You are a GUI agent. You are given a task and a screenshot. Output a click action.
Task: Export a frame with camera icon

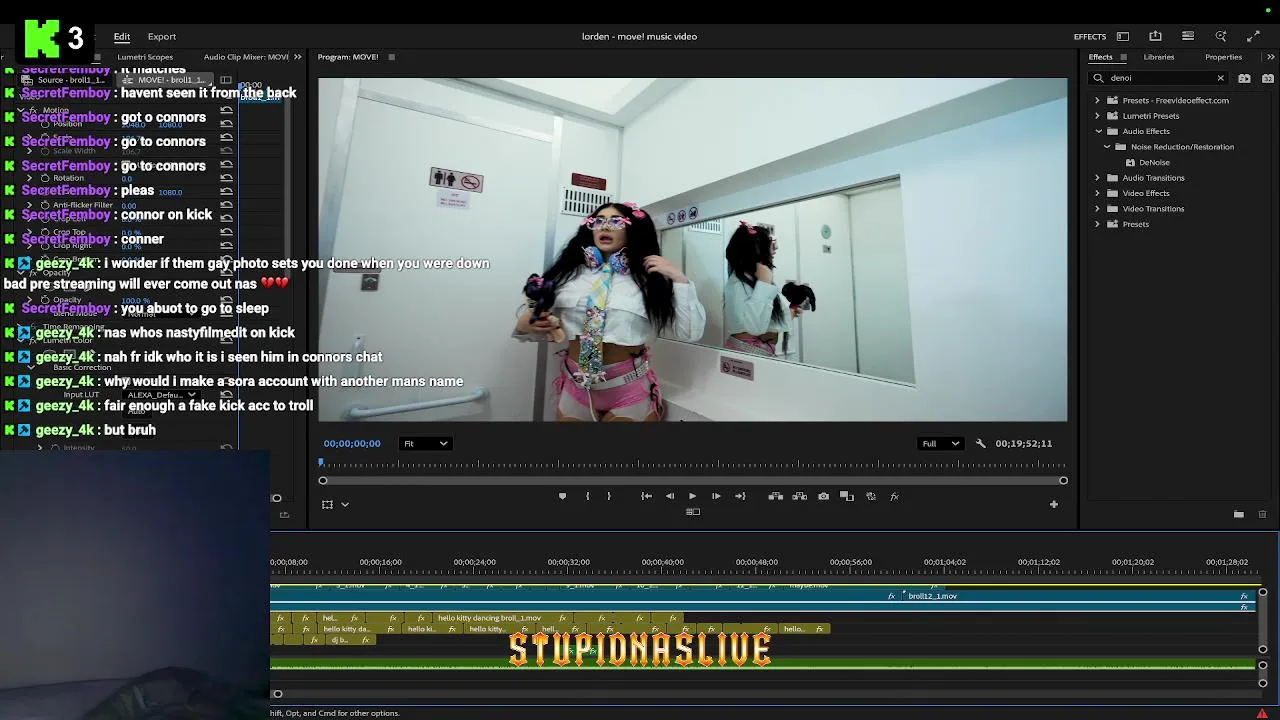point(823,496)
